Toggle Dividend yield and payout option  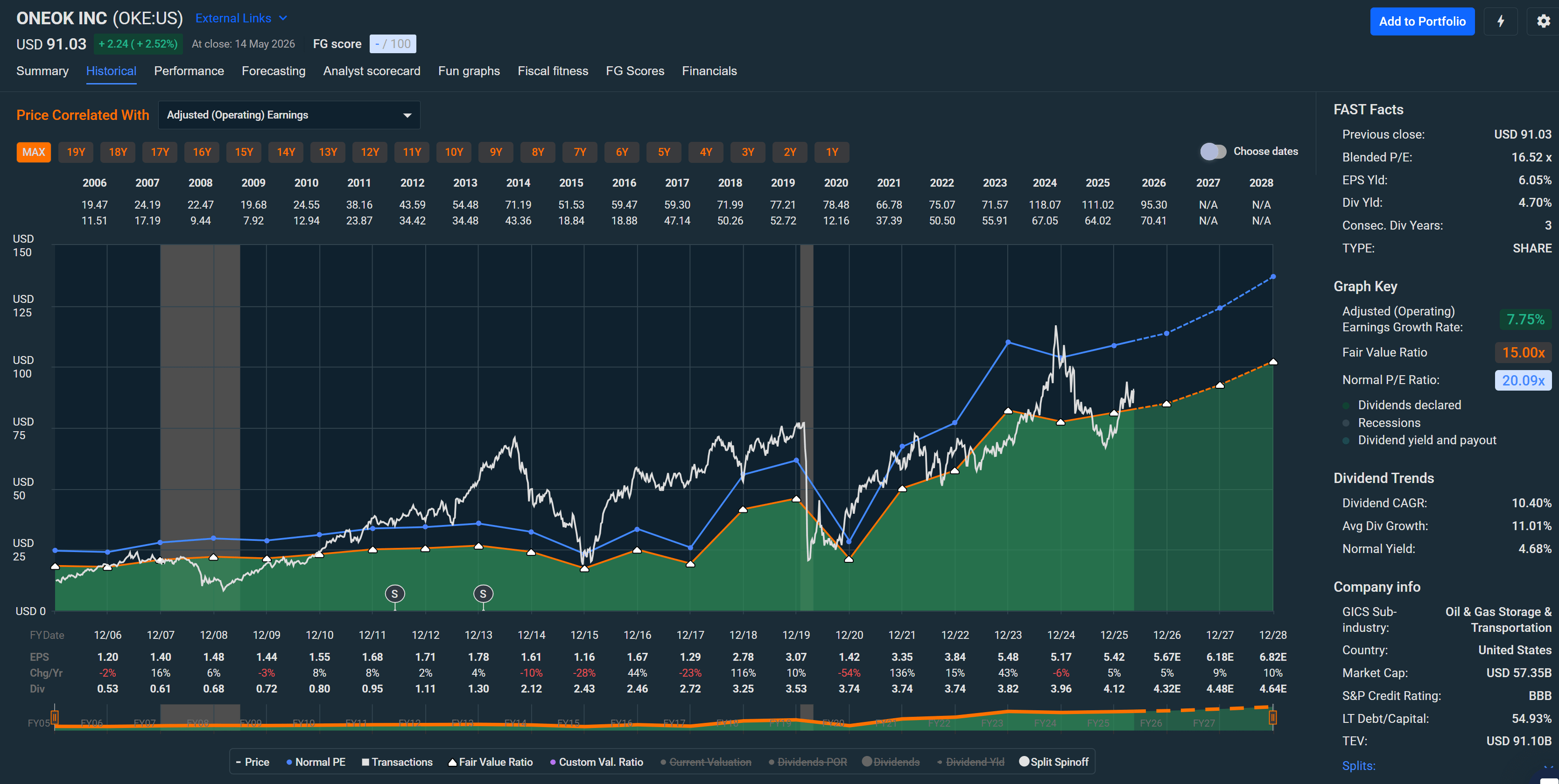[x=1419, y=441]
